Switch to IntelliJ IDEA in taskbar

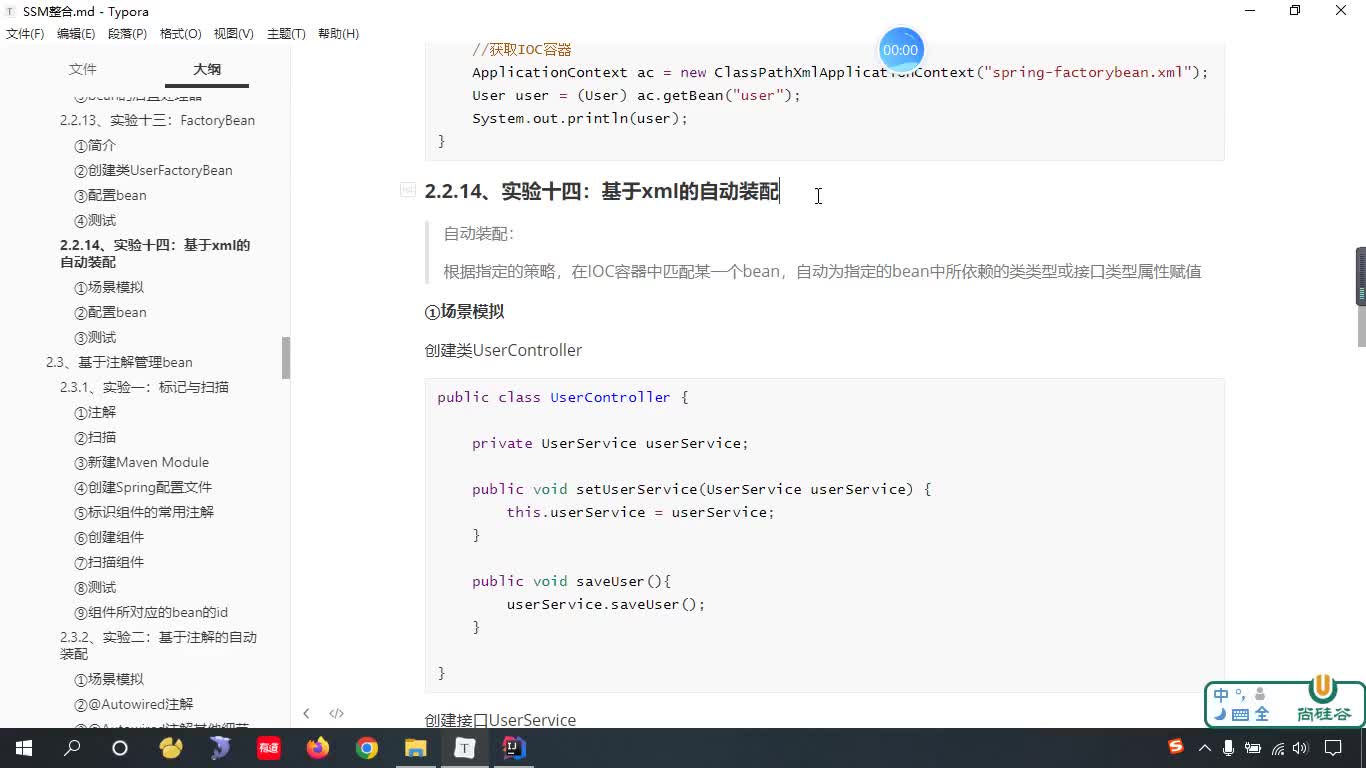[514, 748]
